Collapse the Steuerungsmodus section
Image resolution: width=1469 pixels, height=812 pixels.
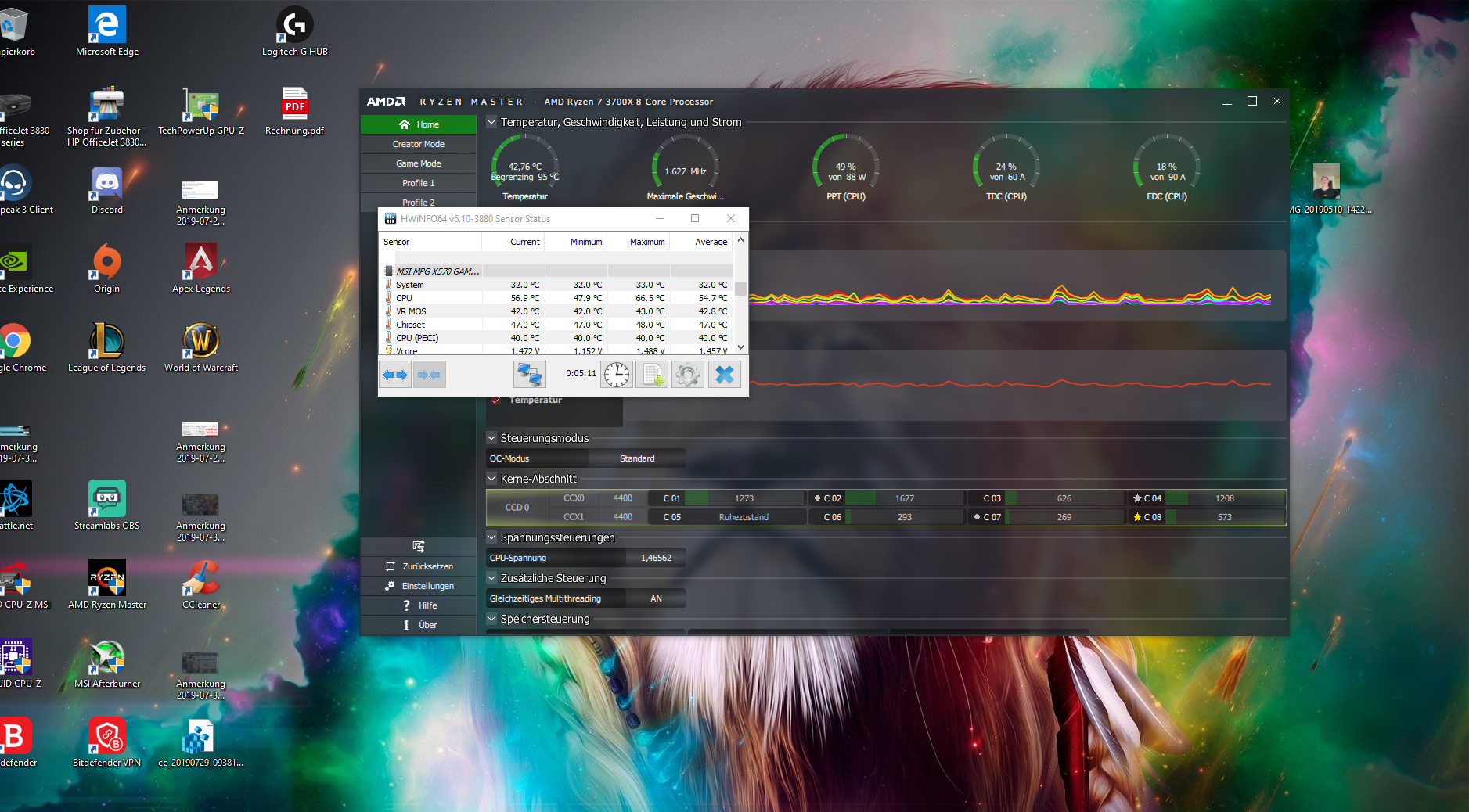[491, 438]
